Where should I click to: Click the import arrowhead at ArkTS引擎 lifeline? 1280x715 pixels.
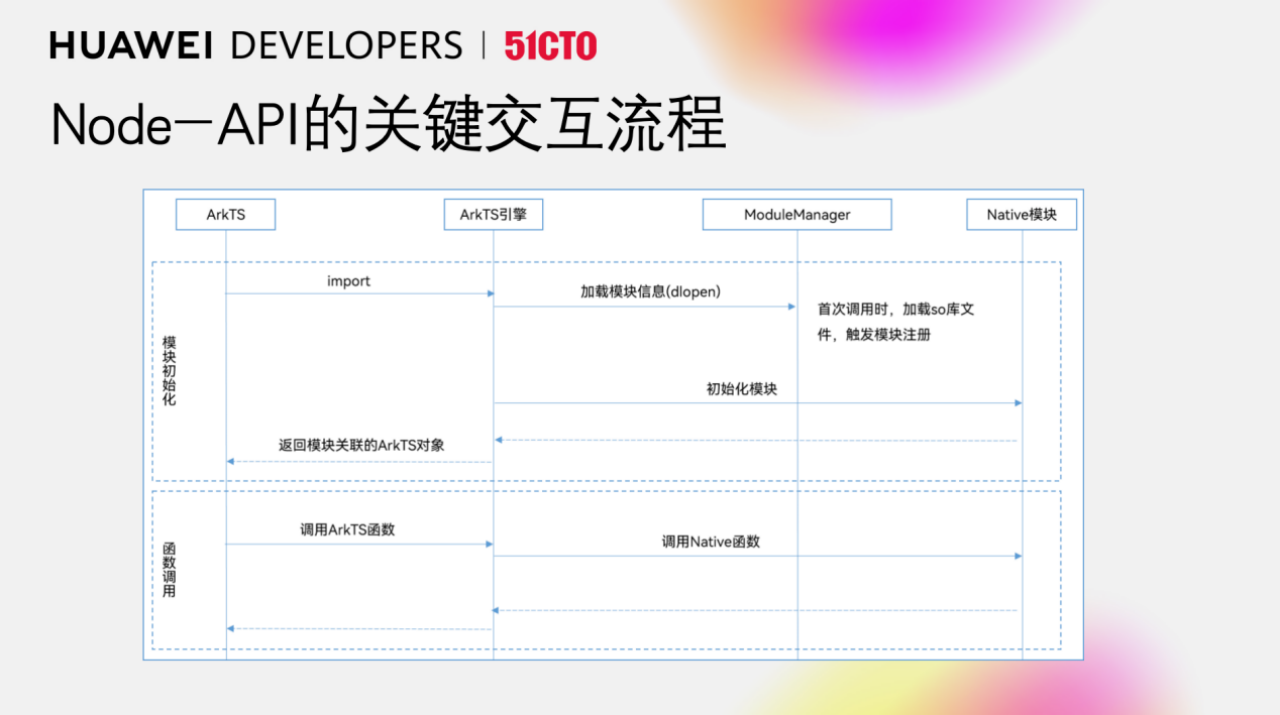(490, 294)
